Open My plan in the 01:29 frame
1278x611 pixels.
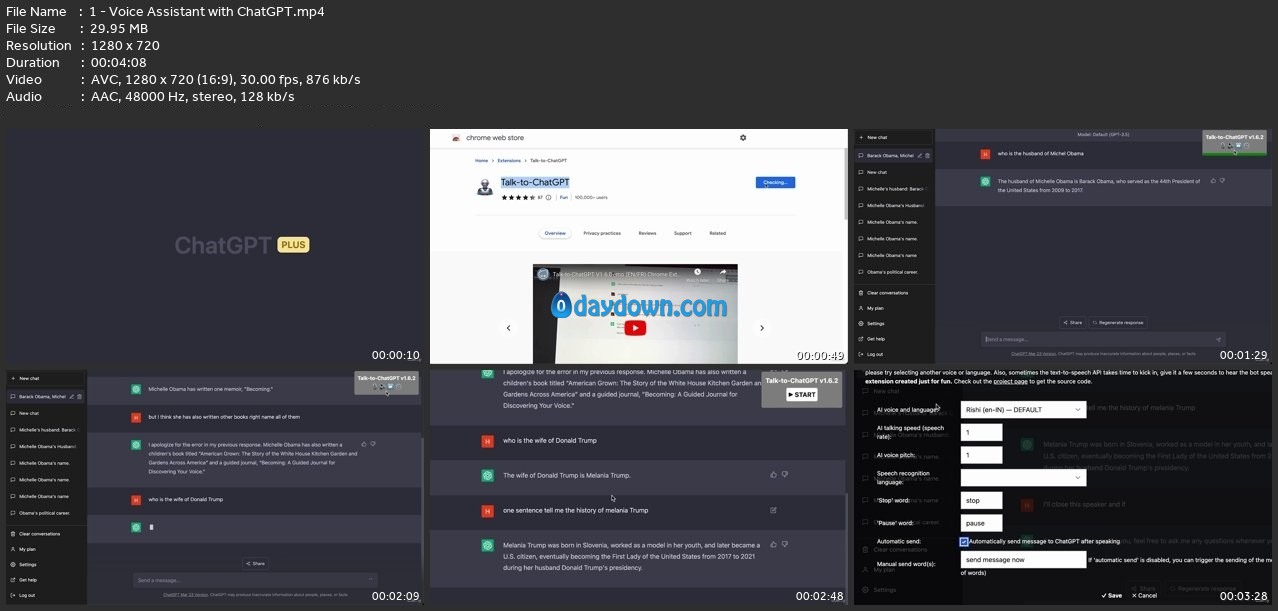point(892,308)
